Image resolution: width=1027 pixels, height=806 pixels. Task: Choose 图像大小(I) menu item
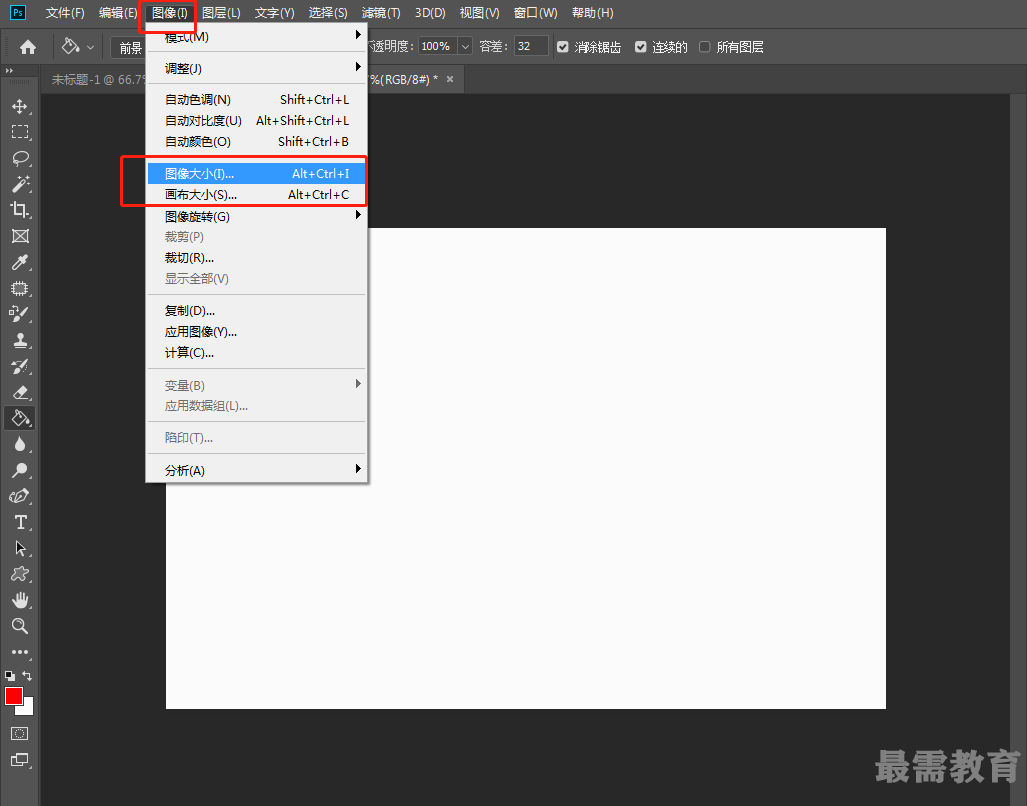pyautogui.click(x=255, y=174)
